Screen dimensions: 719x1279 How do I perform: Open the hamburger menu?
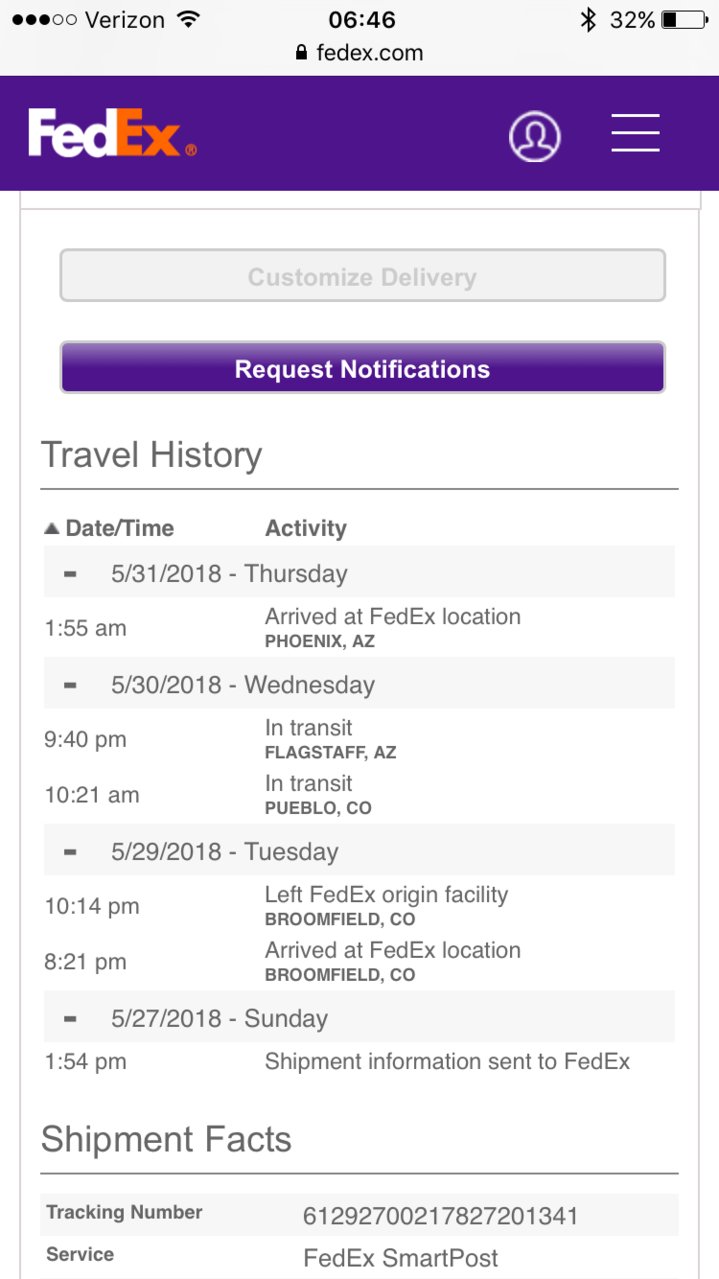coord(636,133)
